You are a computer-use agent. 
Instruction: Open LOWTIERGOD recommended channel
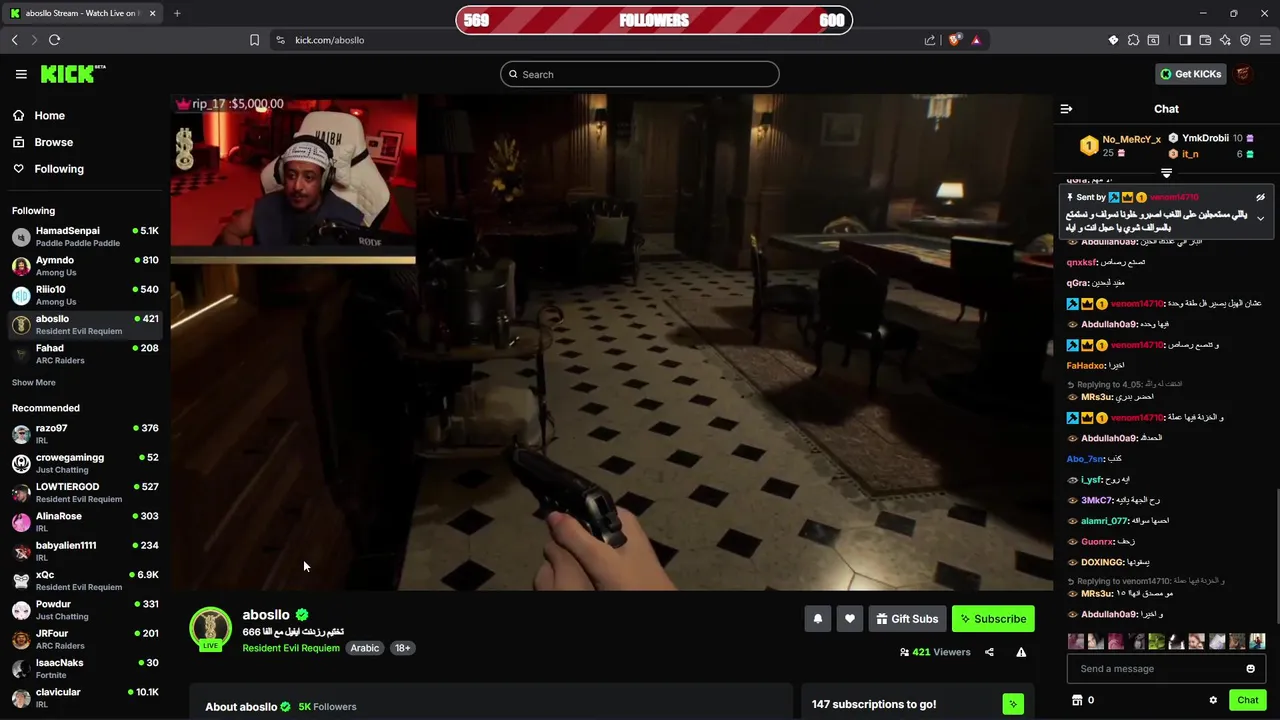85,493
